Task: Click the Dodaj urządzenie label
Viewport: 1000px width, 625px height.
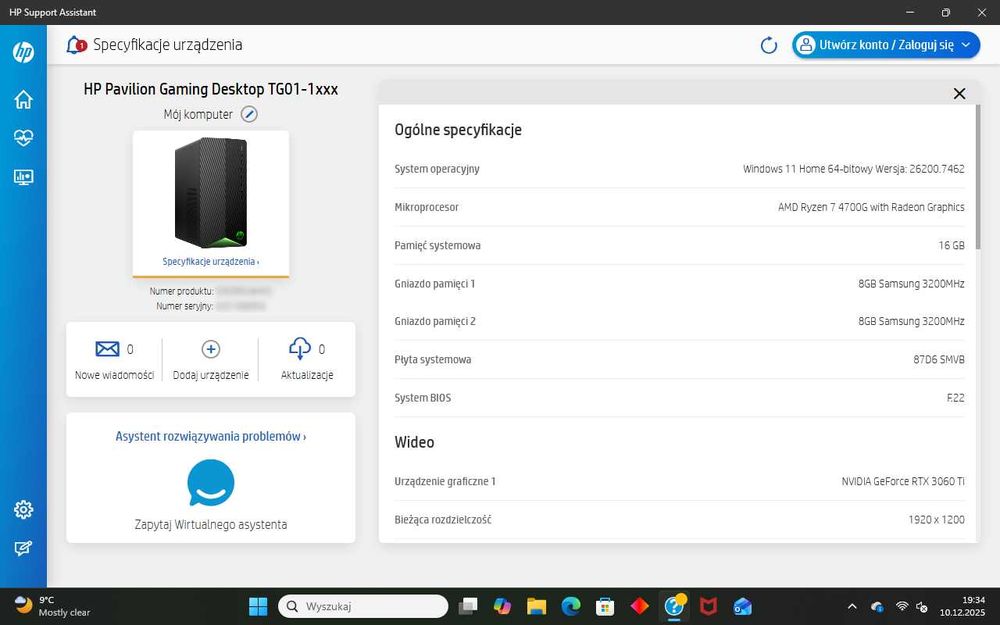Action: (210, 375)
